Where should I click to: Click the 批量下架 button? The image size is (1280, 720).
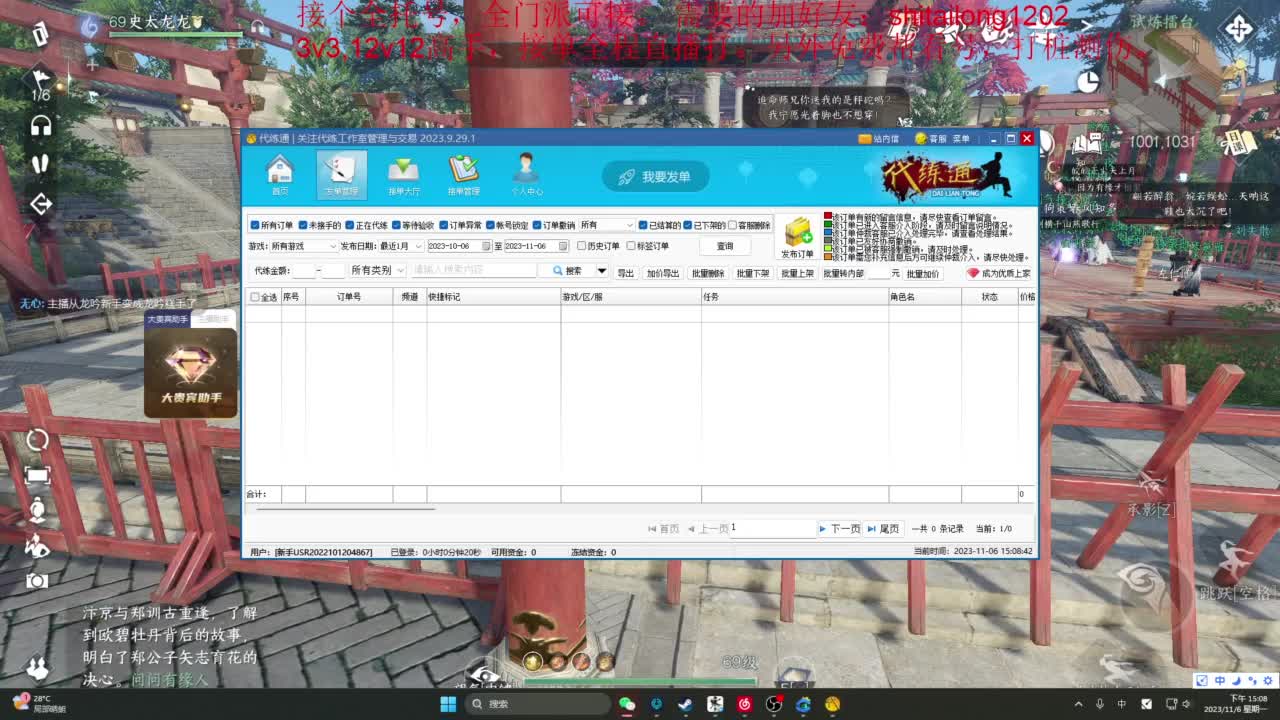[x=753, y=273]
